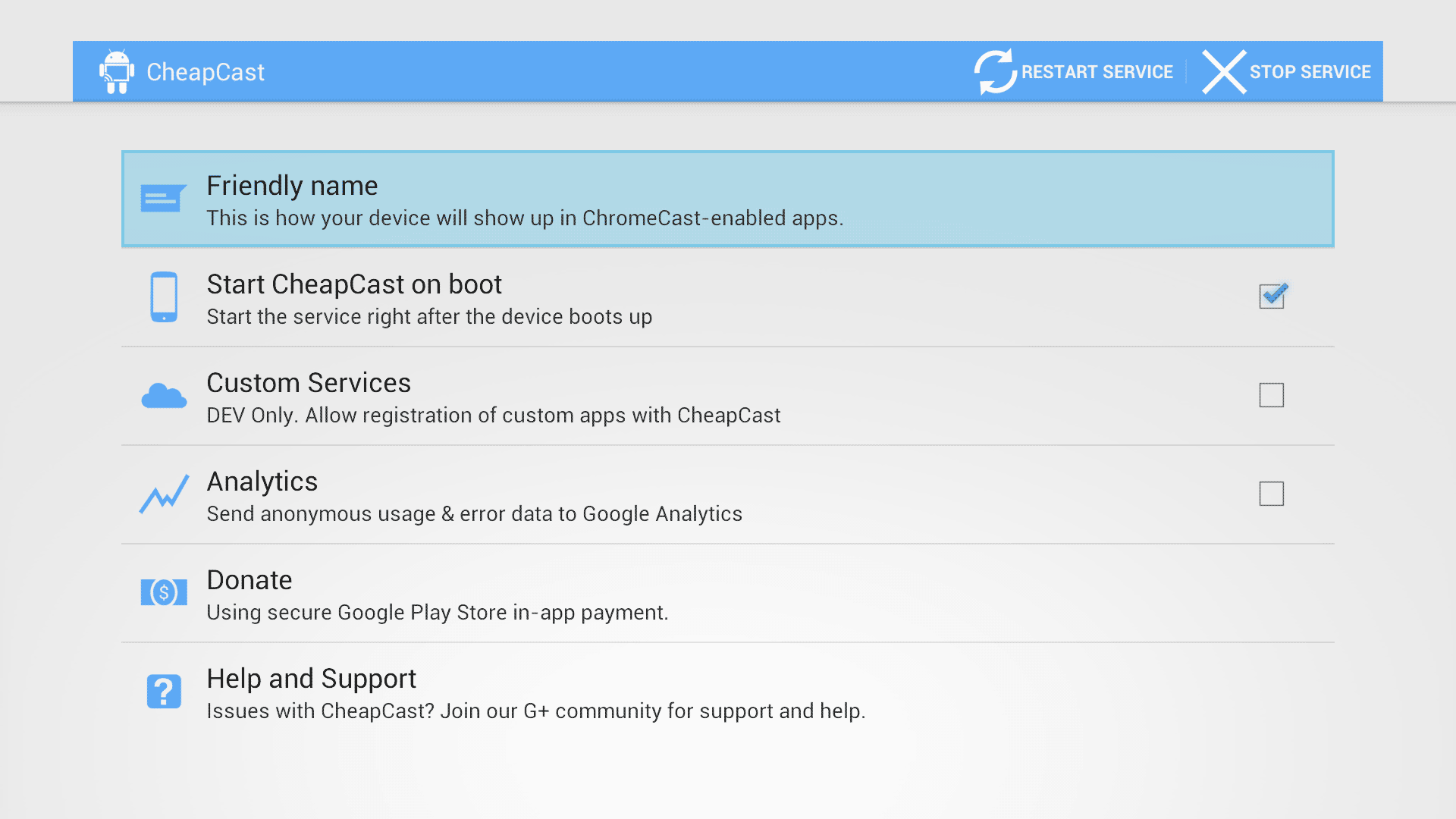Click 'Custom Services' title text
This screenshot has width=1456, height=819.
[x=309, y=383]
